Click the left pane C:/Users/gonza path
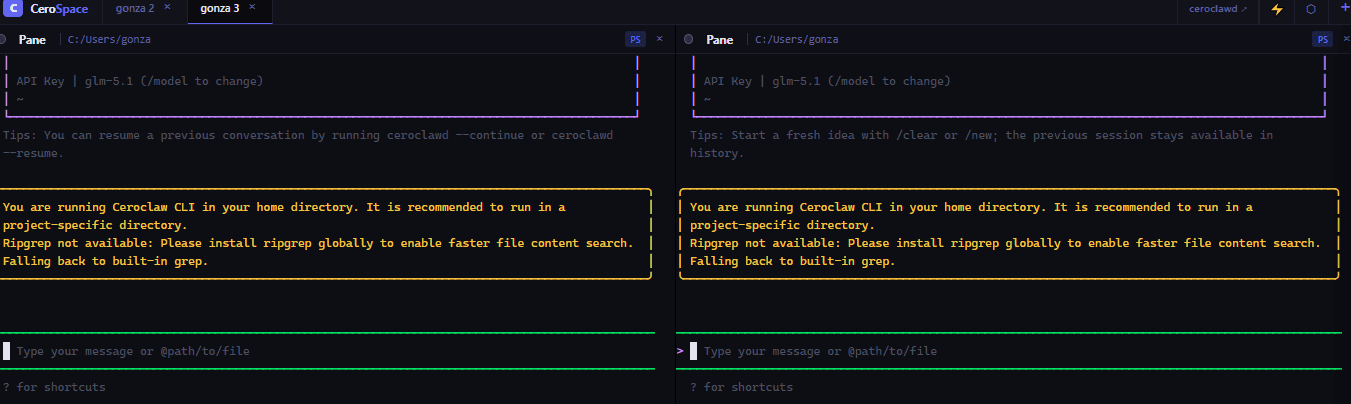 109,39
